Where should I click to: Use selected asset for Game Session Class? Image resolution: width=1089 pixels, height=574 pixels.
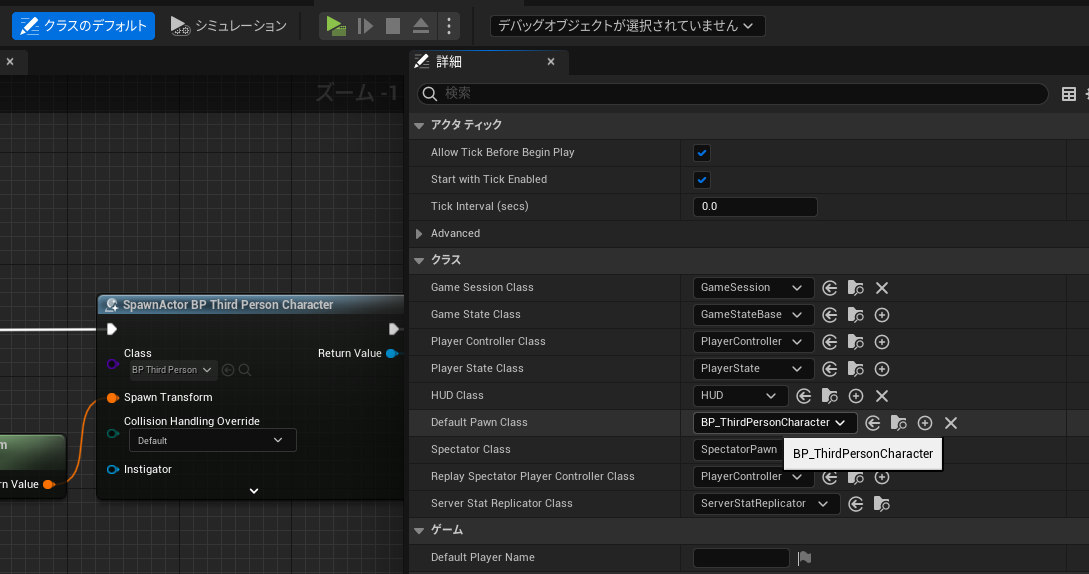[x=829, y=288]
